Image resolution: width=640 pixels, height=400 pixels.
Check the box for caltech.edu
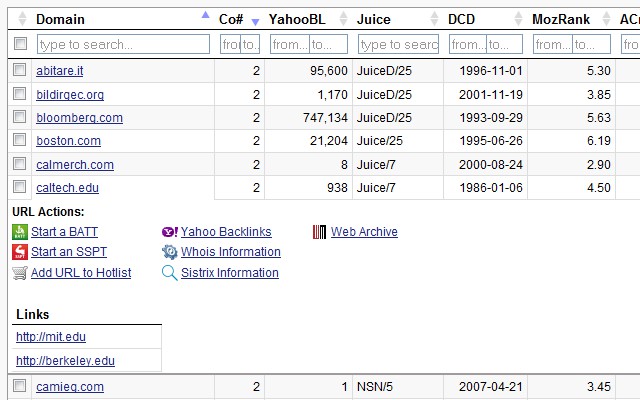[19, 187]
